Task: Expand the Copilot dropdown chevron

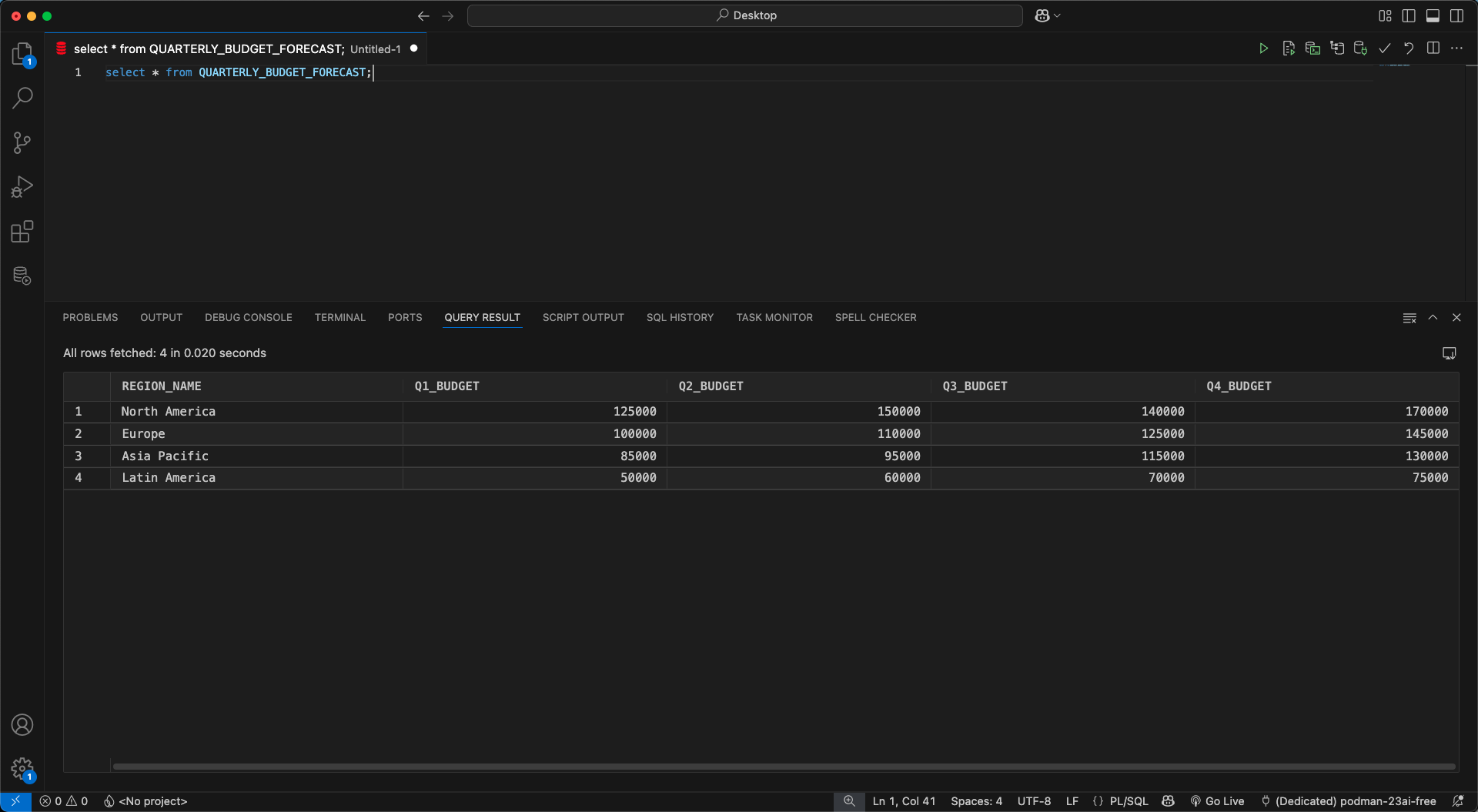Action: (1058, 15)
